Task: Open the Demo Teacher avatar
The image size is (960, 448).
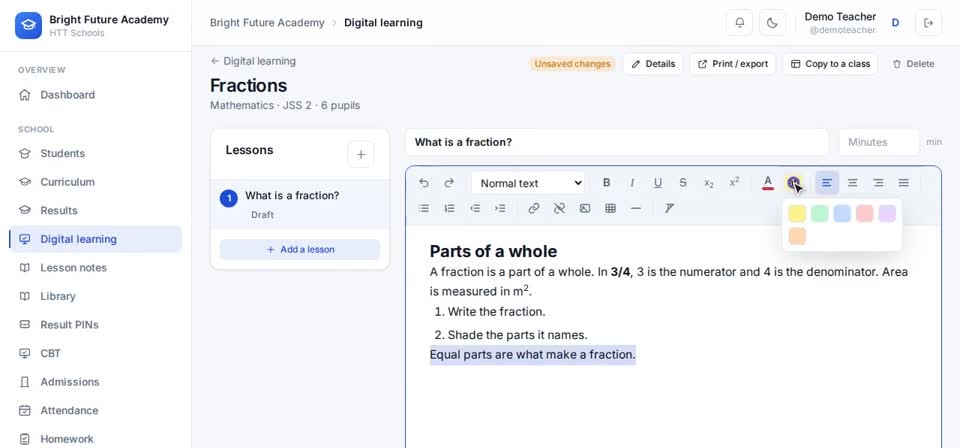Action: [x=895, y=23]
